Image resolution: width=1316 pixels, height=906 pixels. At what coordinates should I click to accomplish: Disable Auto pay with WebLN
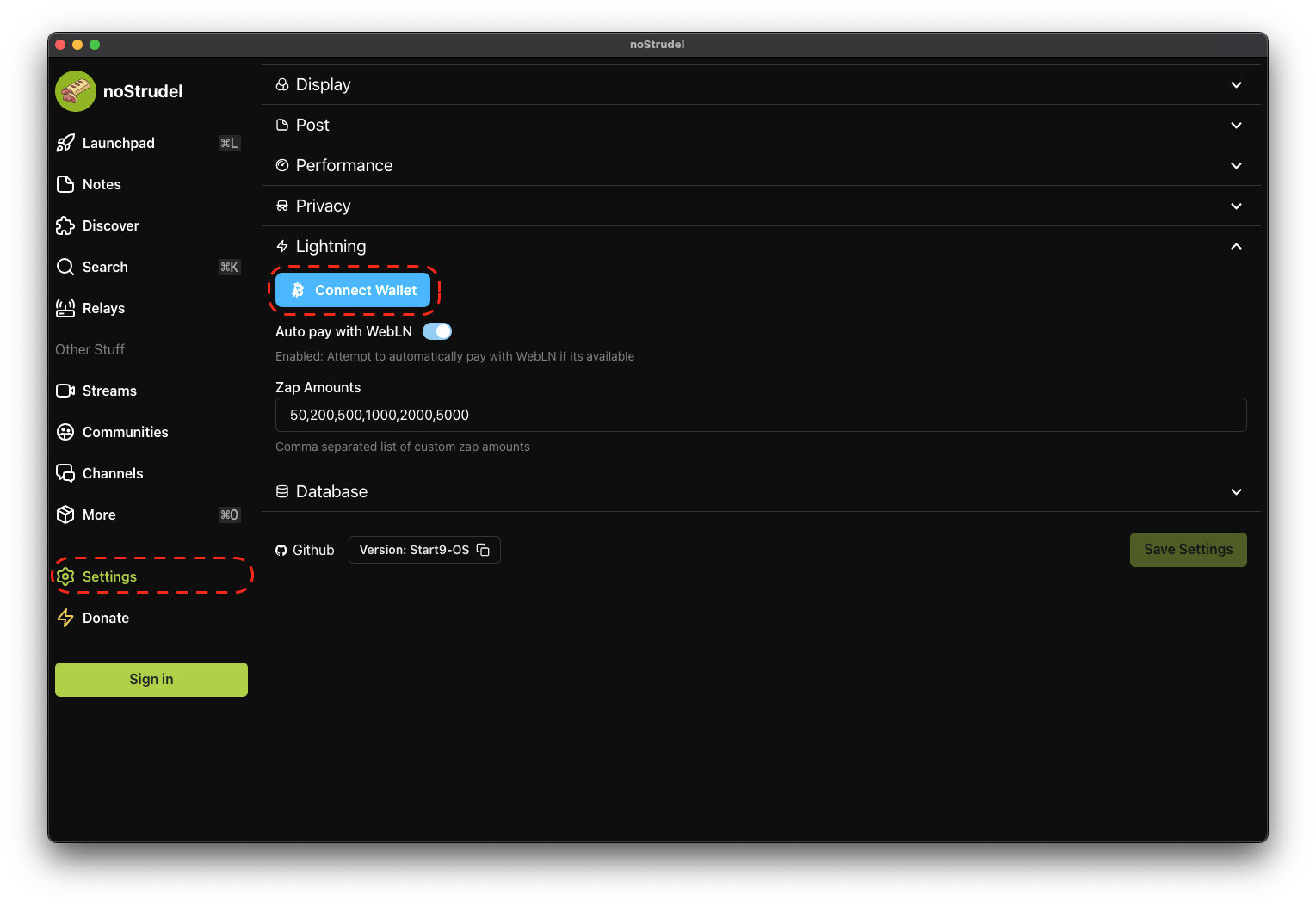coord(437,331)
